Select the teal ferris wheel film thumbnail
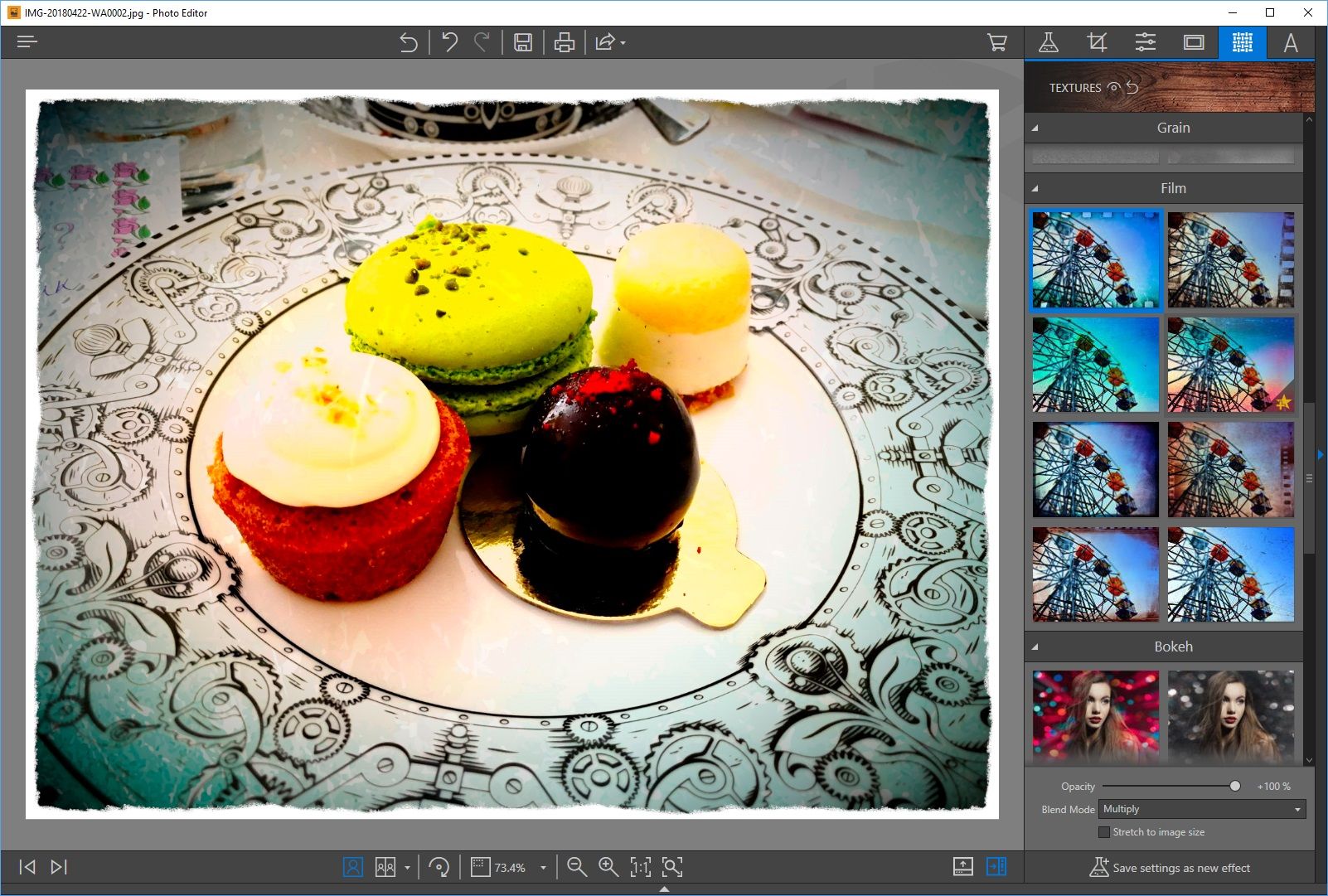The height and width of the screenshot is (896, 1328). (1095, 365)
